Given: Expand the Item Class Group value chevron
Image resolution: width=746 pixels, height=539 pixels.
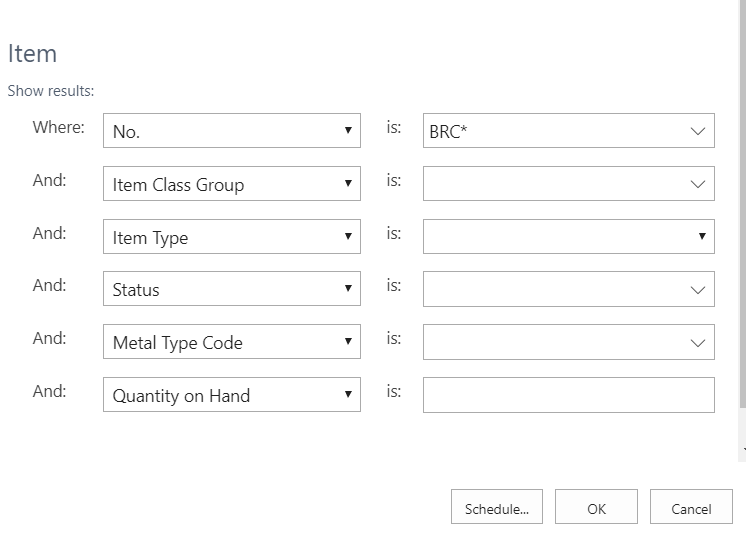Looking at the screenshot, I should pos(697,184).
